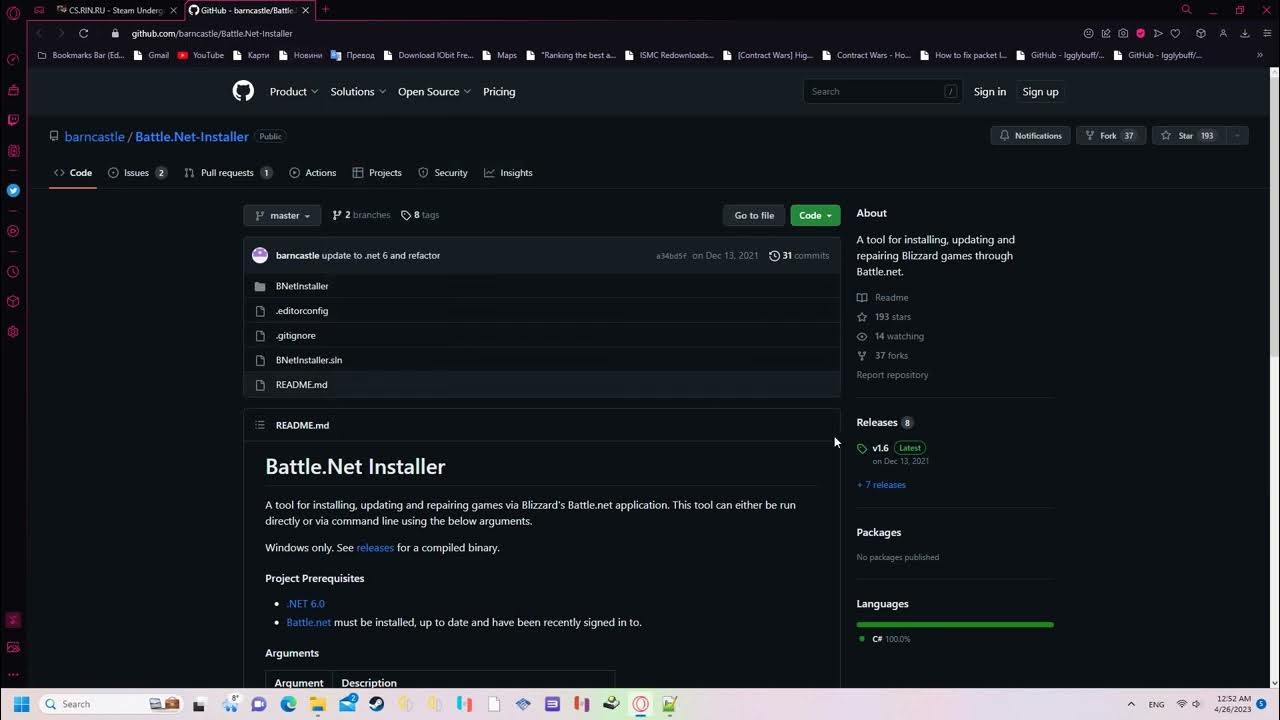This screenshot has width=1280, height=720.
Task: Open the Star list dropdown arrow
Action: coord(1237,136)
